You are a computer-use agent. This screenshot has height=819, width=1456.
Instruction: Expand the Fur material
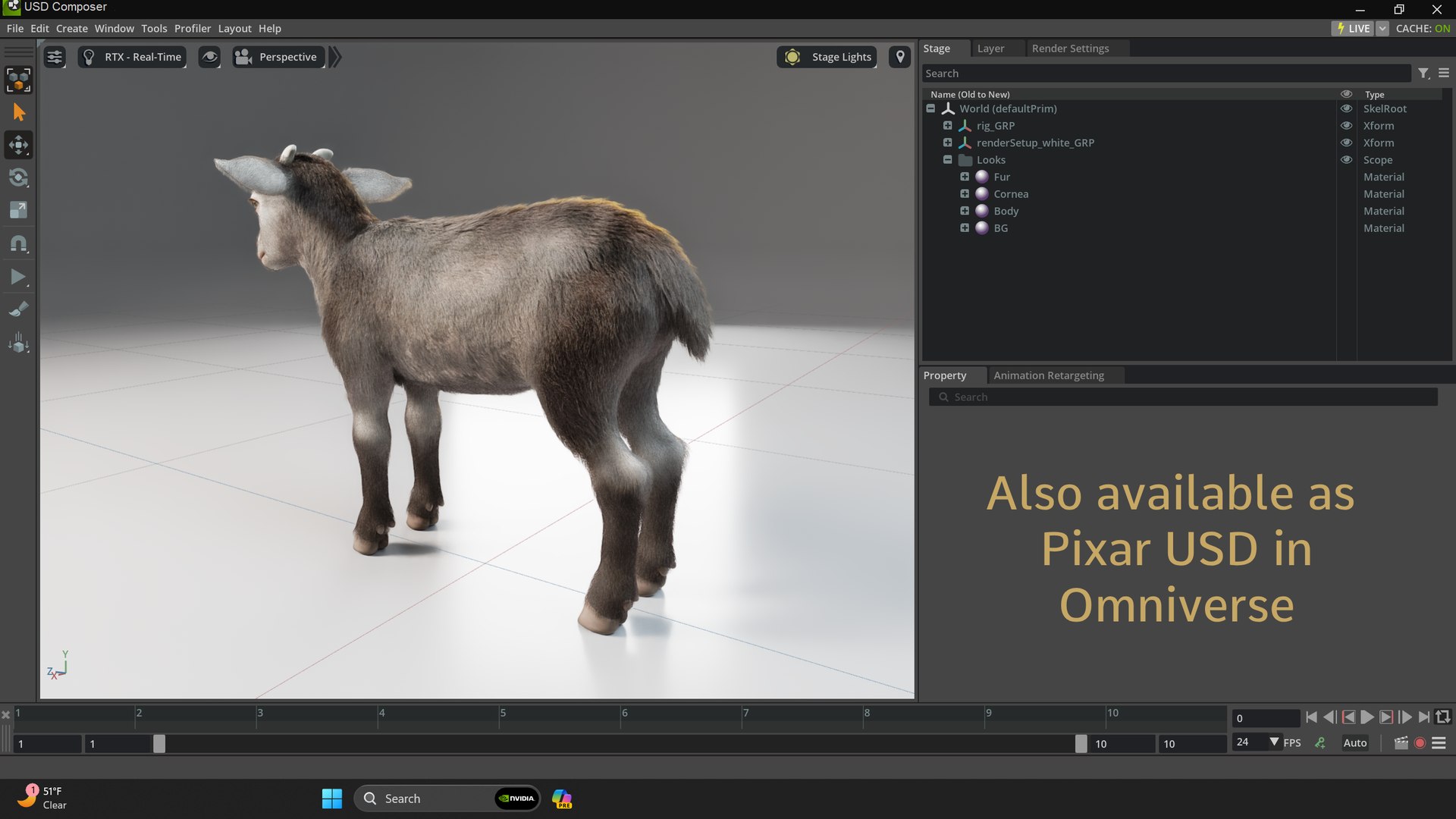(x=965, y=177)
